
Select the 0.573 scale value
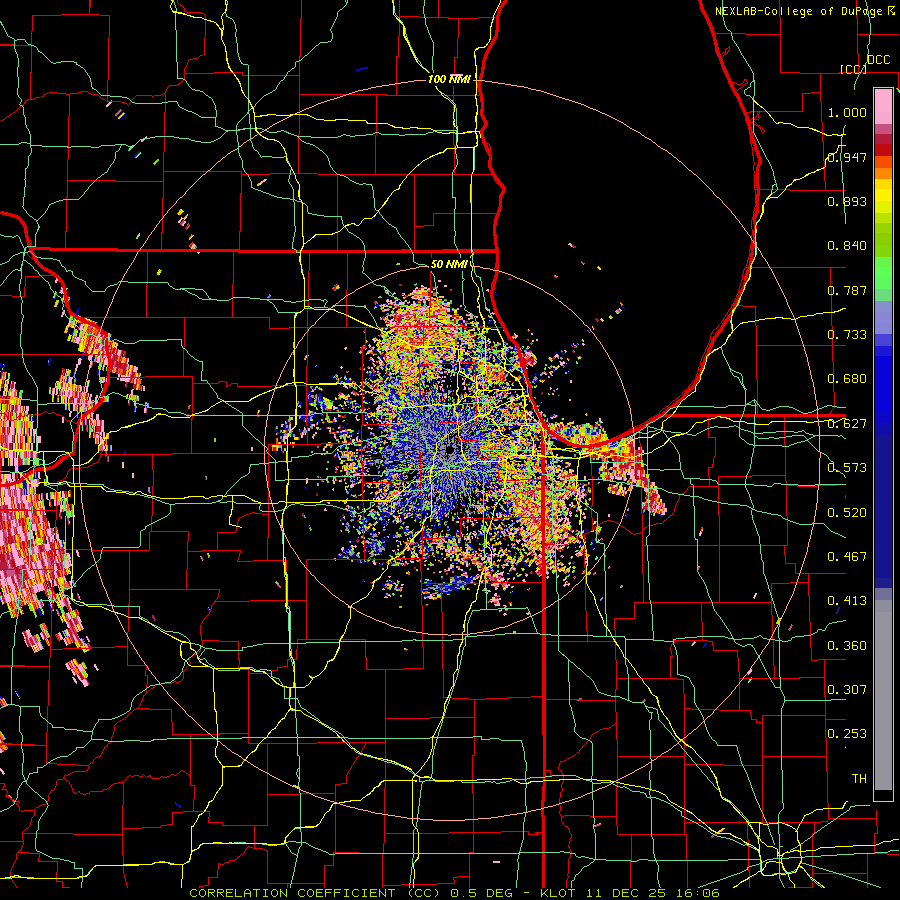point(847,468)
